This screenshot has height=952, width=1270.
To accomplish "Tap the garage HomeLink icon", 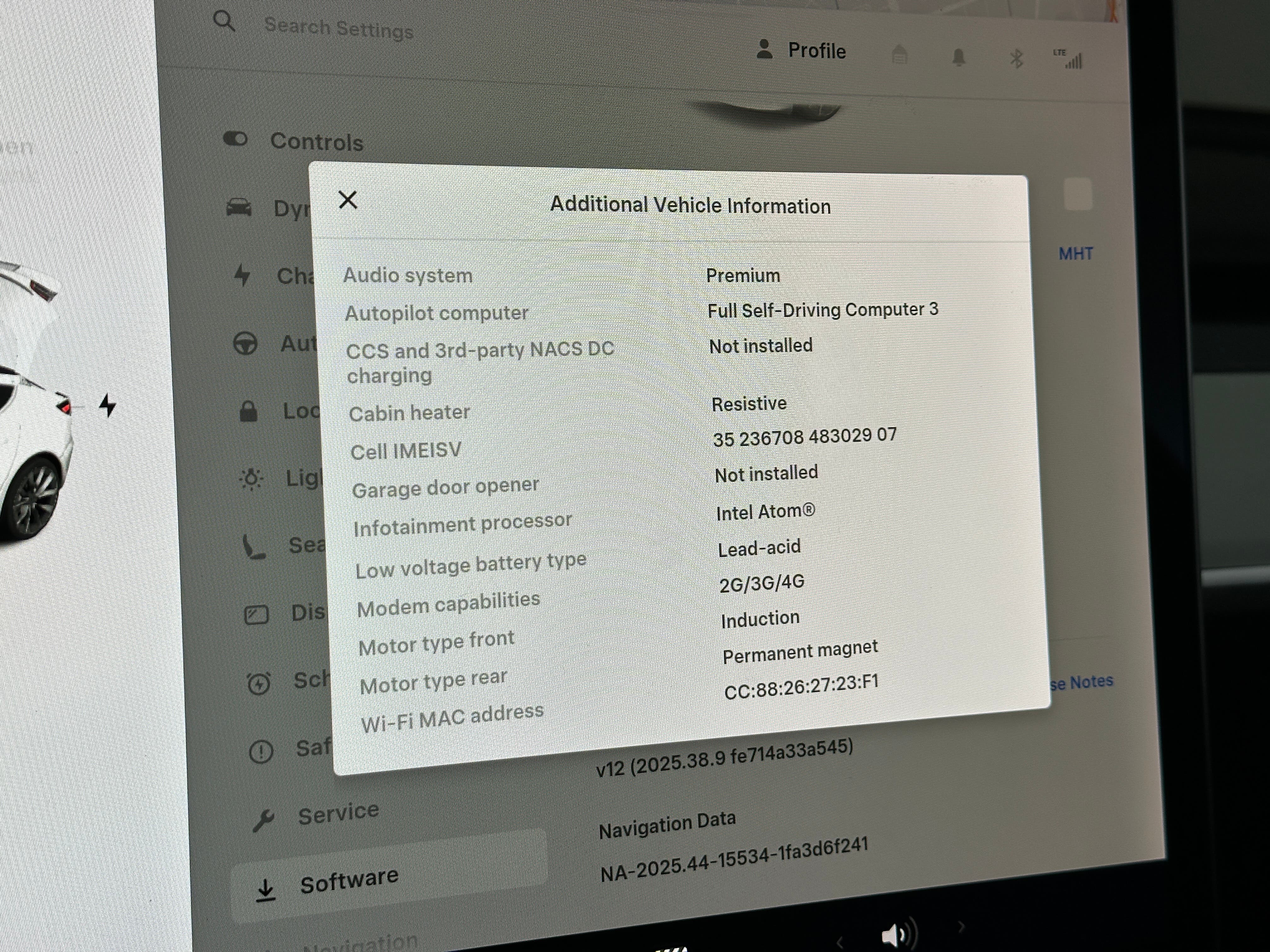I will click(899, 55).
